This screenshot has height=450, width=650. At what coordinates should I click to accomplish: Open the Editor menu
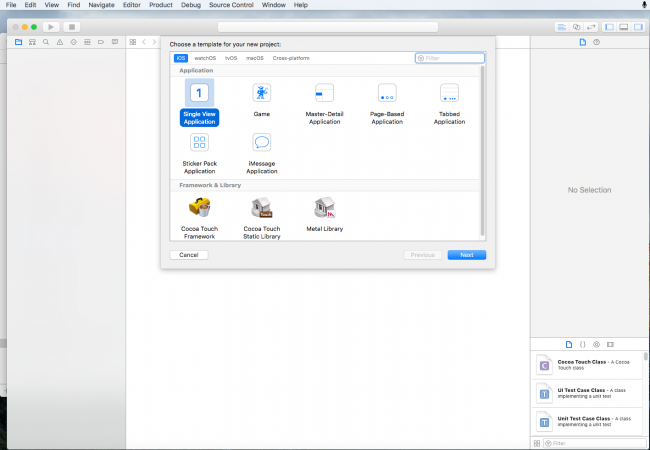tap(132, 5)
